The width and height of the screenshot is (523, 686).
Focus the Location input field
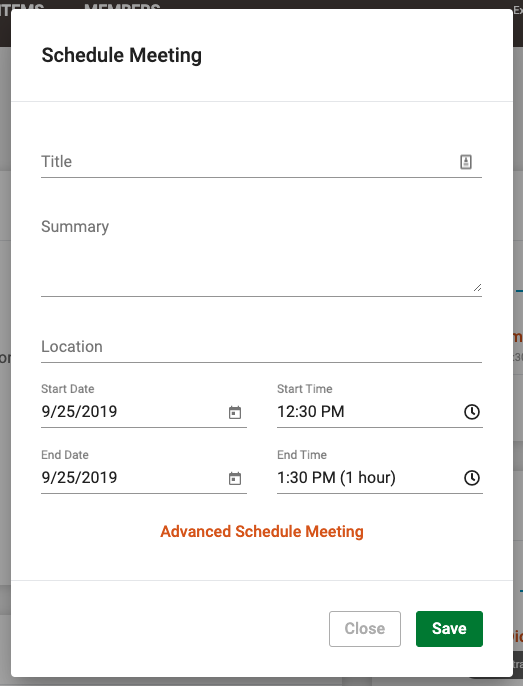(261, 347)
